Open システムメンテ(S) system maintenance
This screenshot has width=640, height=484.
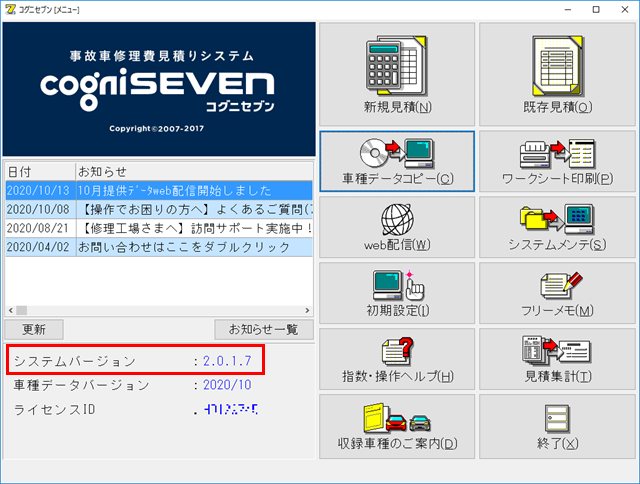click(x=557, y=227)
